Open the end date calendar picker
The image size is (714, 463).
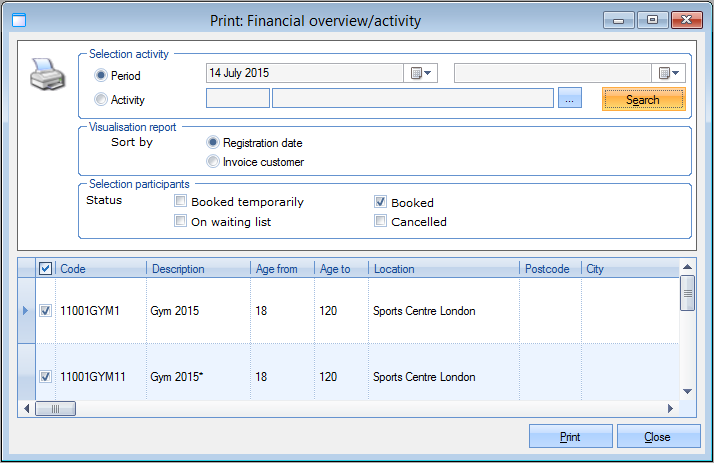(669, 73)
